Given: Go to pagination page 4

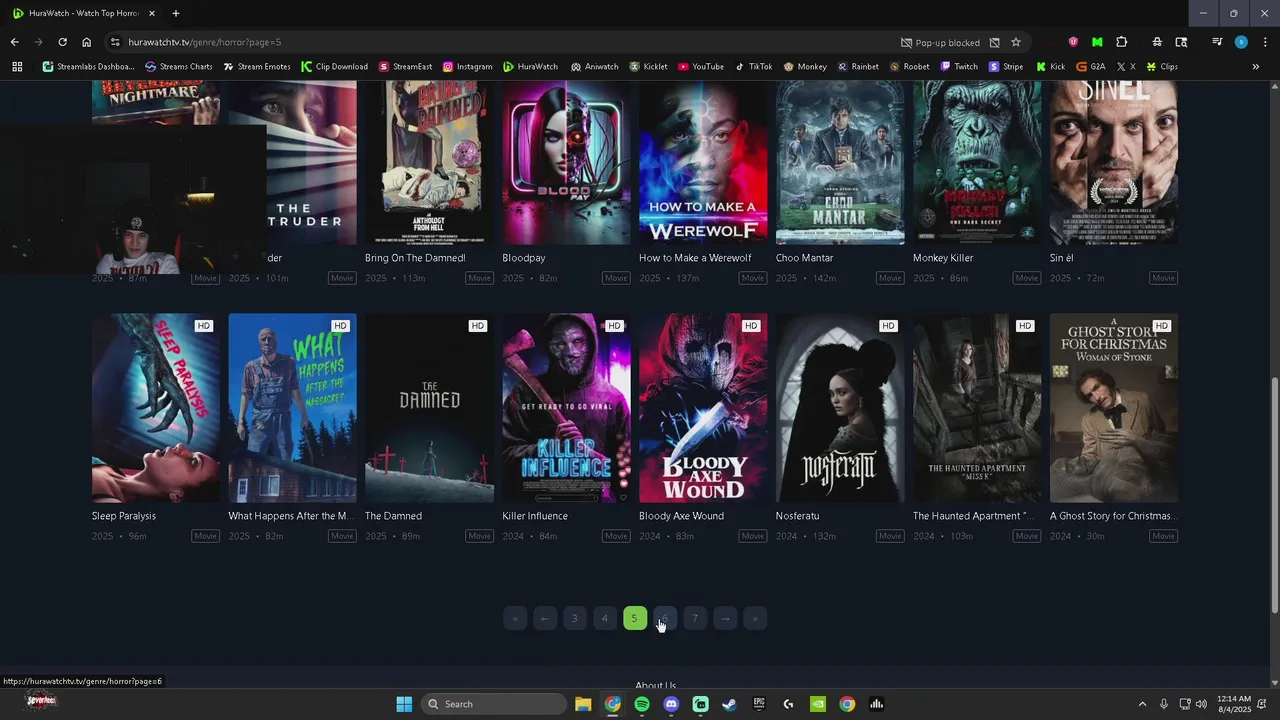Looking at the screenshot, I should [x=604, y=618].
